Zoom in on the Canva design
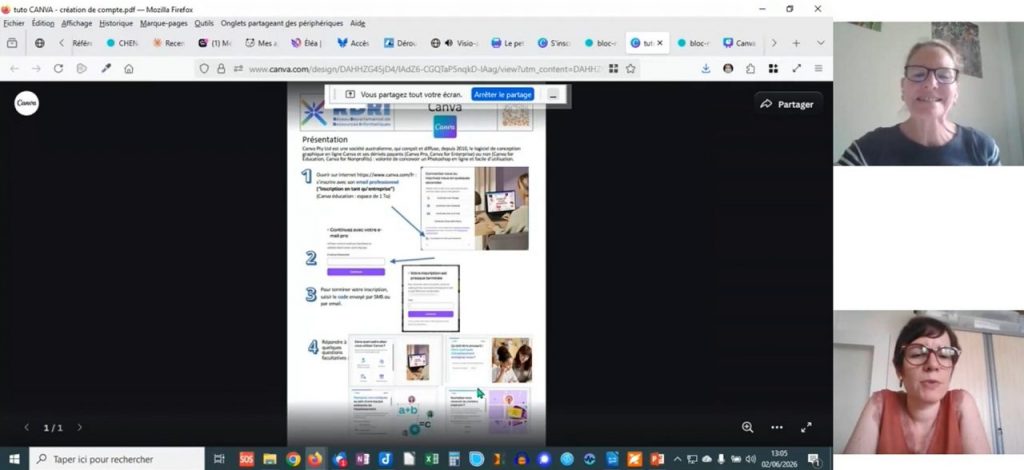Screen dimensions: 1024x470 point(748,428)
